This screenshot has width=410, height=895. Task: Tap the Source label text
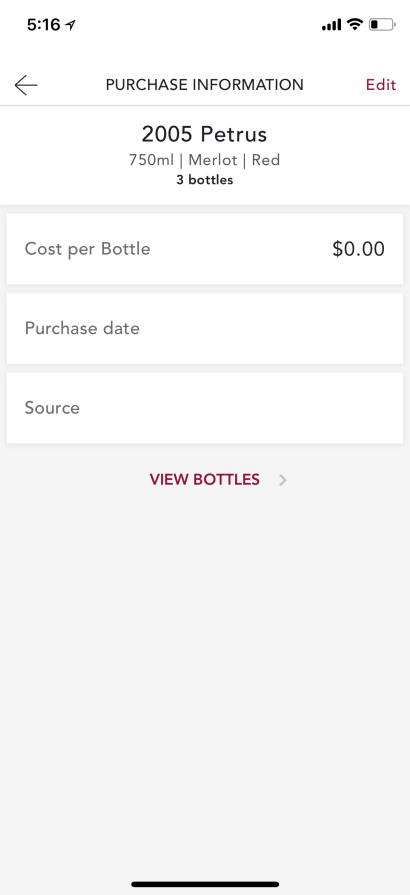(52, 408)
